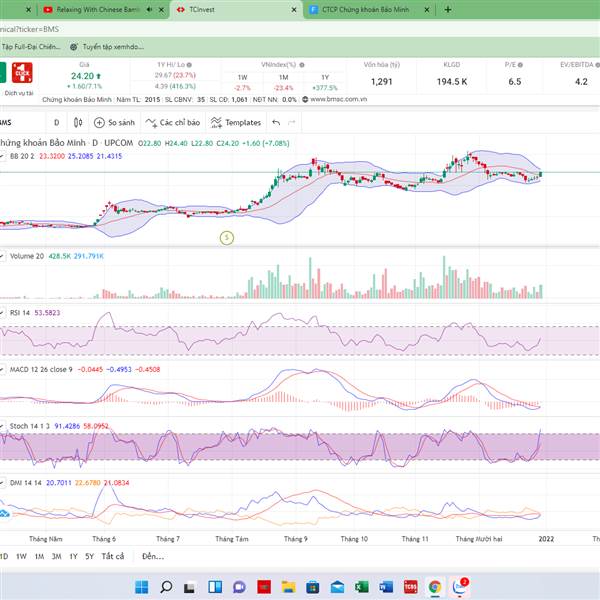The height and width of the screenshot is (600, 600).
Task: Switch to the CTCP Chứng khoán Bảo Minh tab
Action: (x=365, y=10)
